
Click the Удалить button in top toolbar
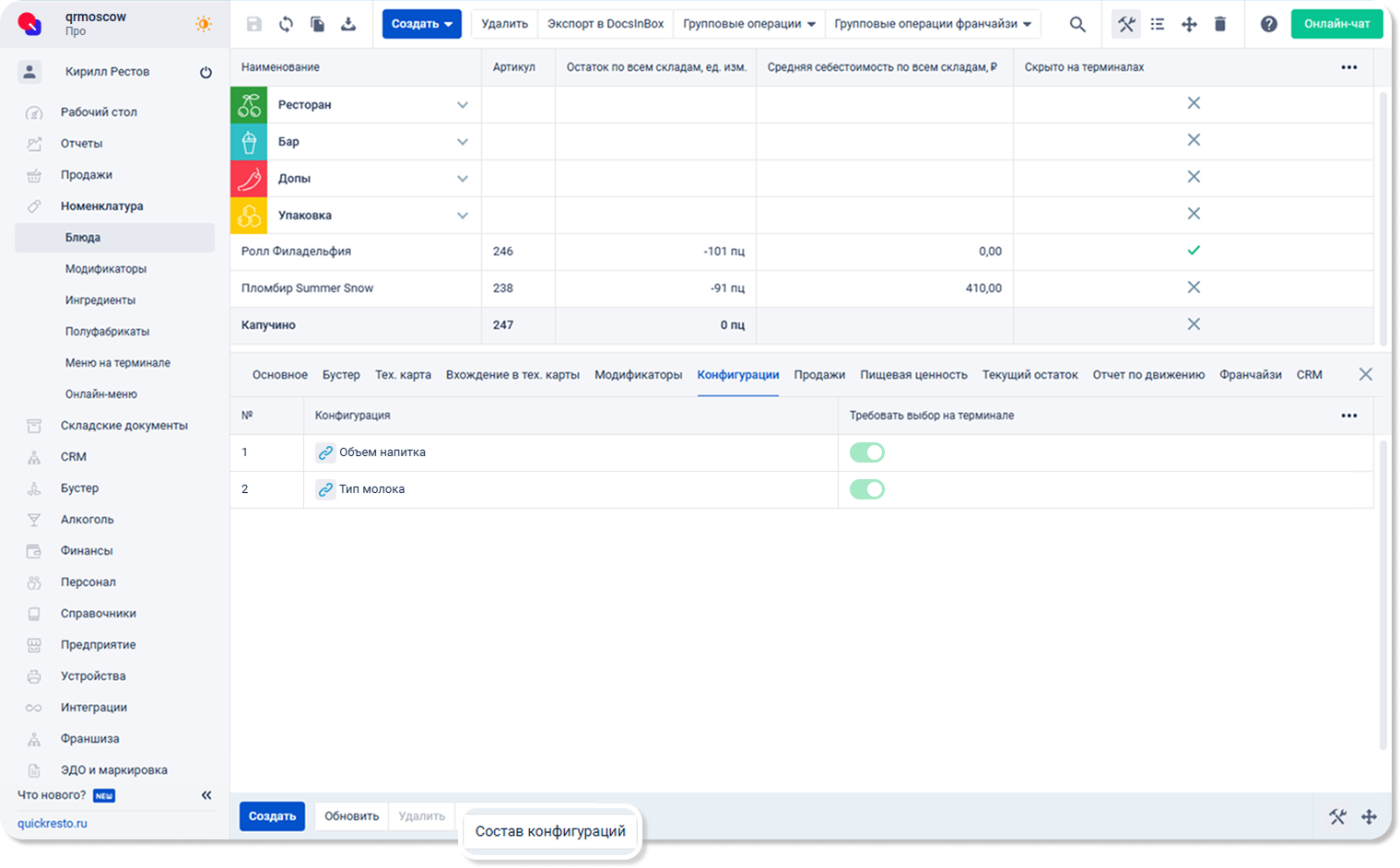(x=505, y=24)
